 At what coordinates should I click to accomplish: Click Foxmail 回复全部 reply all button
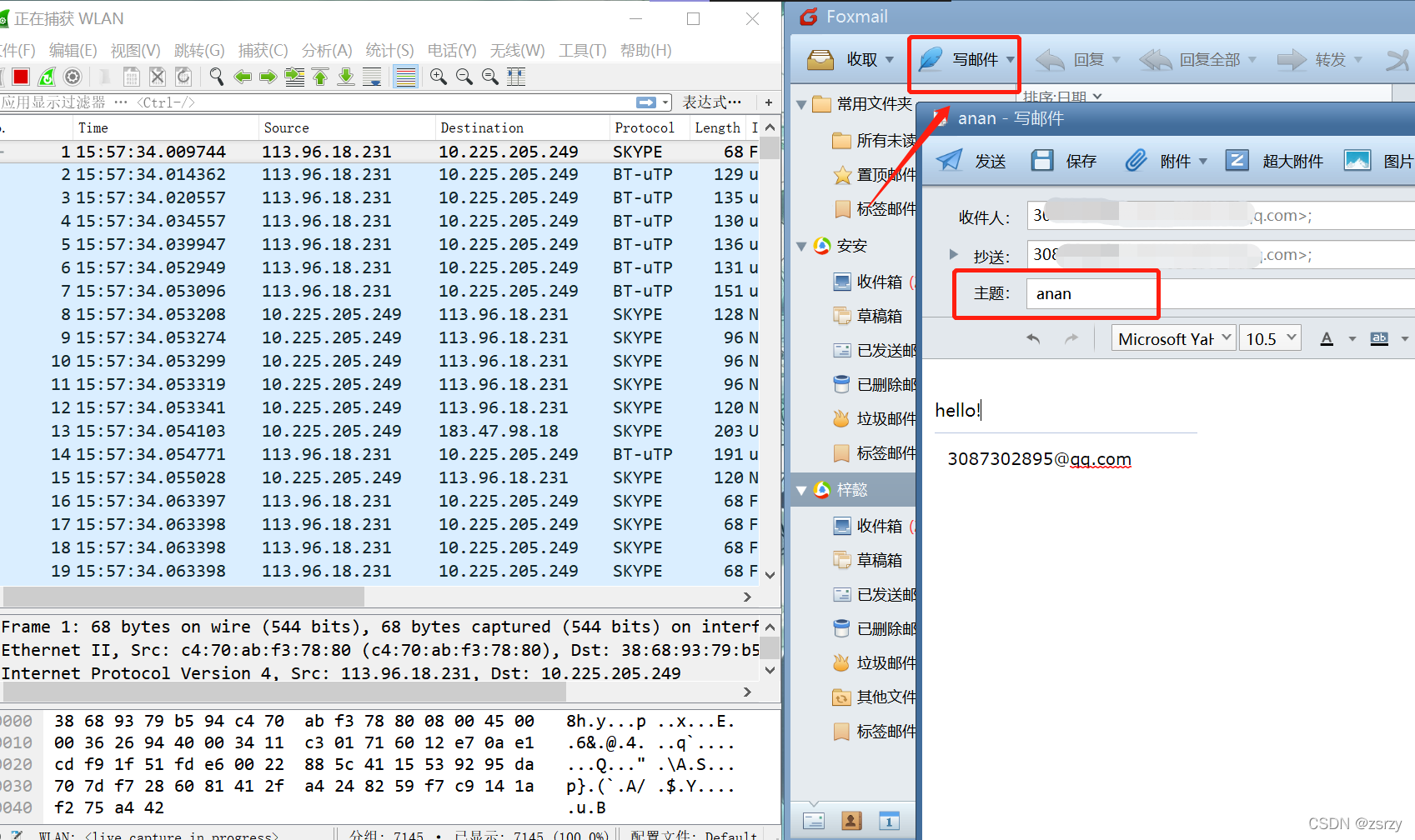point(1190,60)
